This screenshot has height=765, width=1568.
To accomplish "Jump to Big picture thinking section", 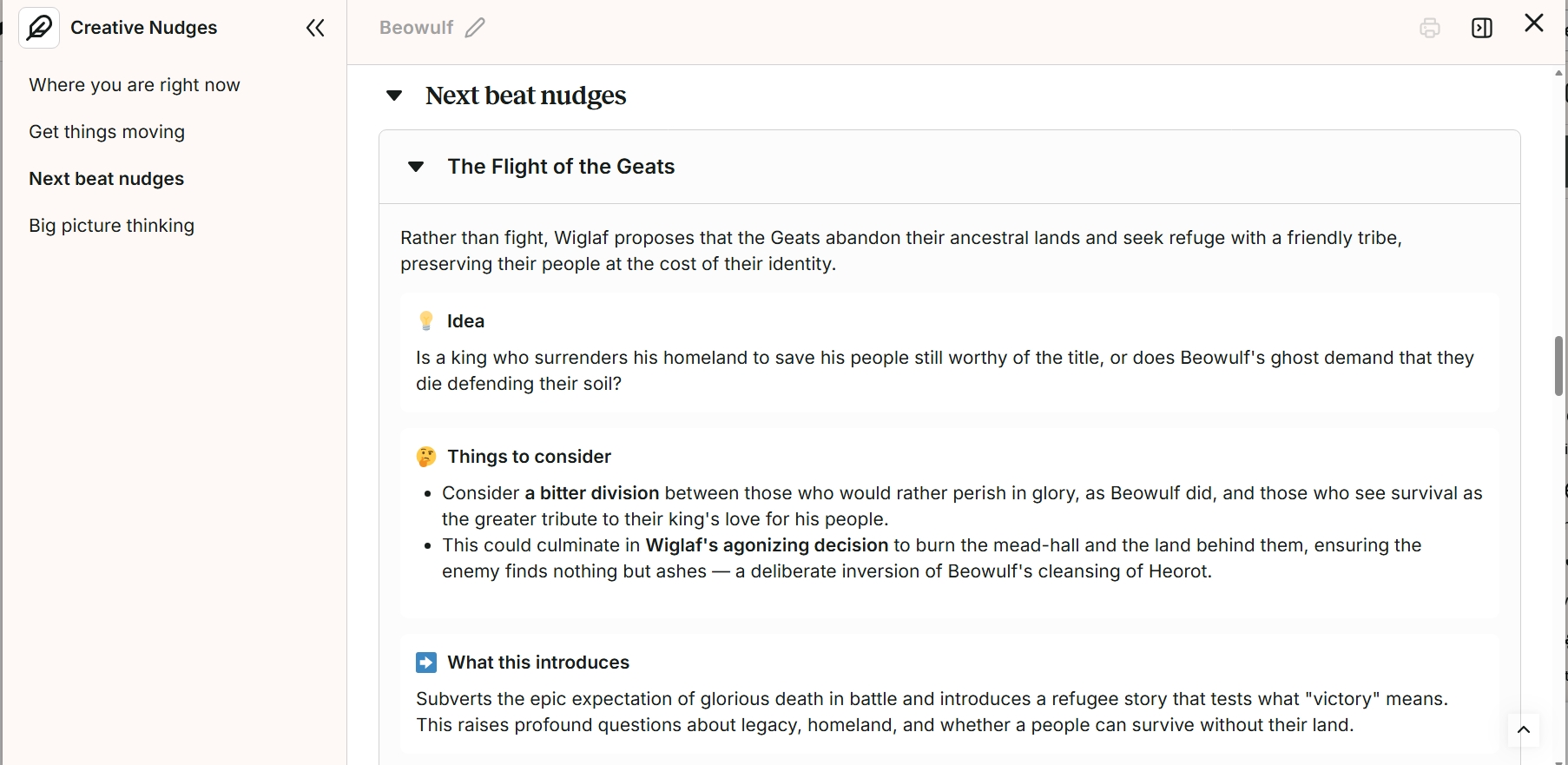I will pyautogui.click(x=112, y=226).
